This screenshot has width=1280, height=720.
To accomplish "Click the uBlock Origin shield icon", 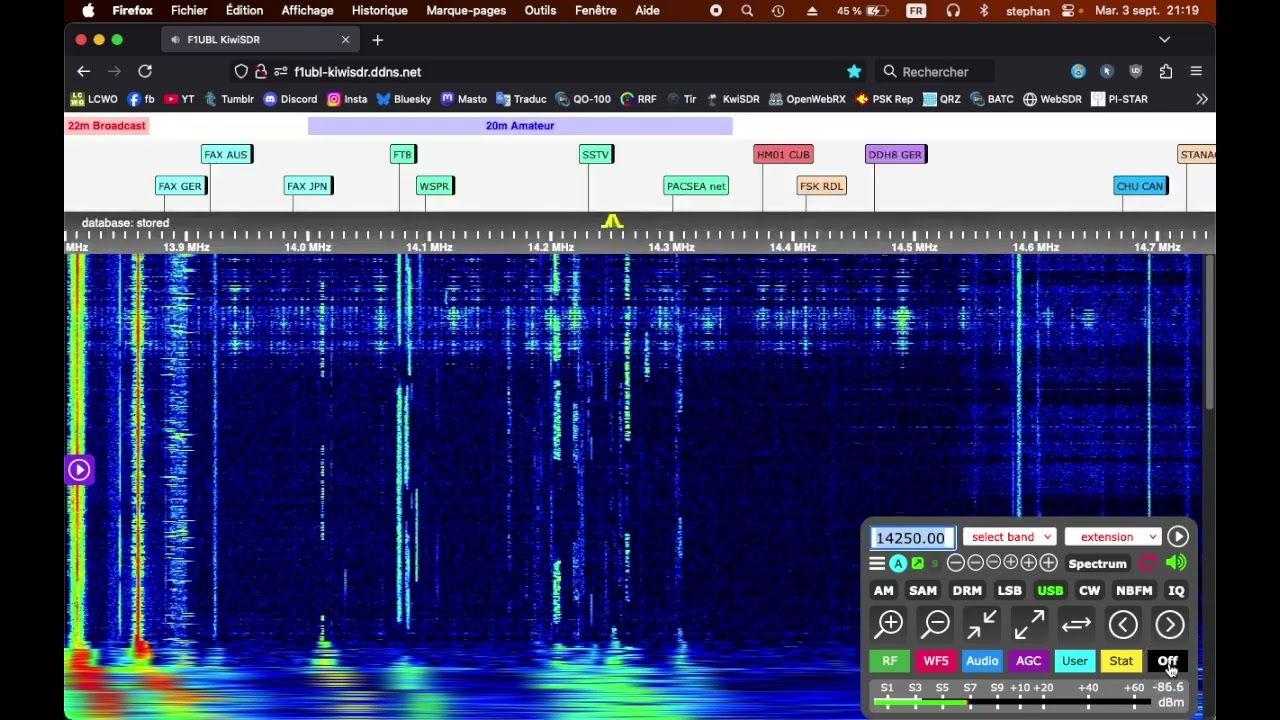I will (1136, 72).
